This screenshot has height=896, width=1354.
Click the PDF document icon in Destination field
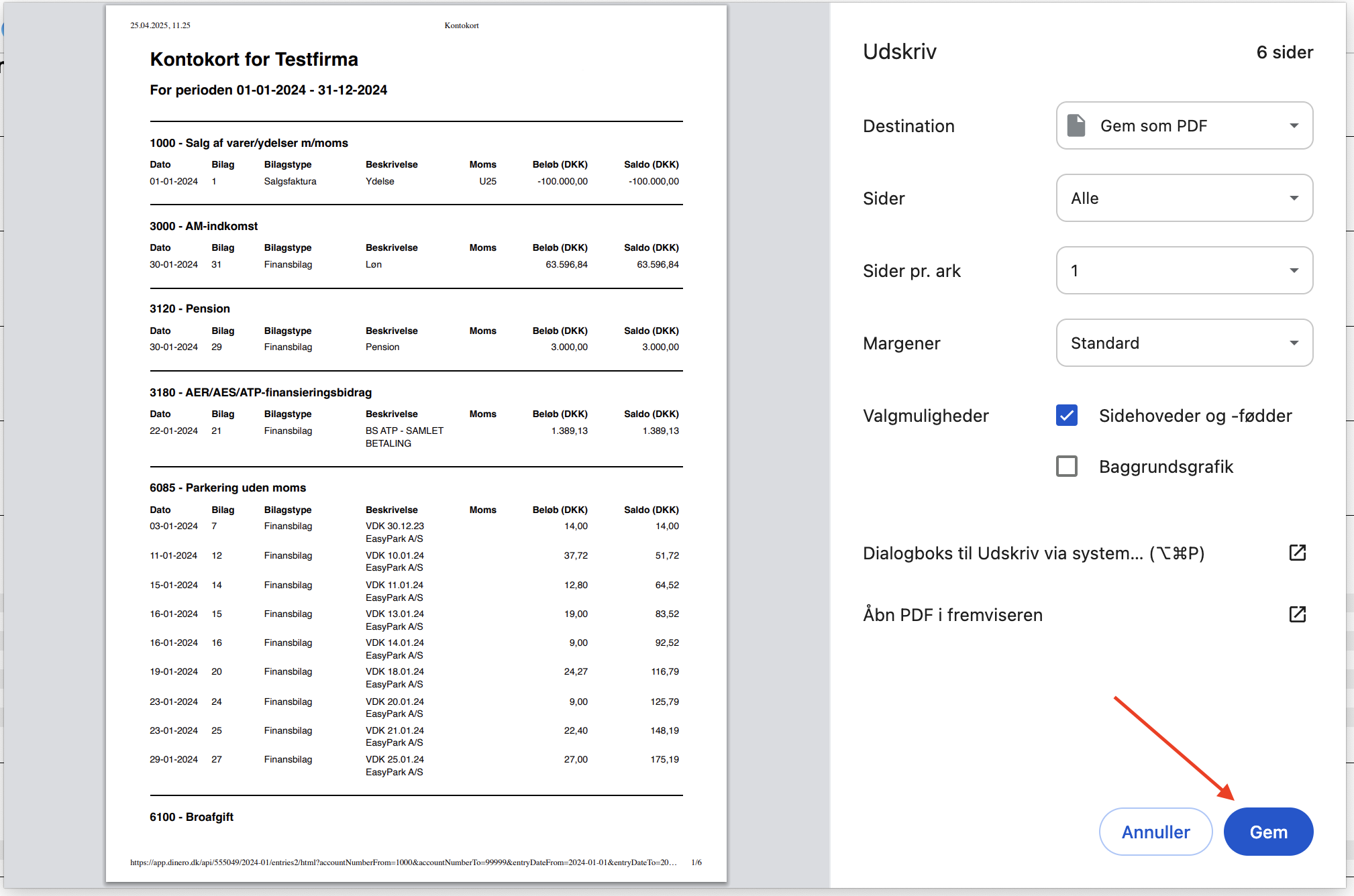(1076, 125)
